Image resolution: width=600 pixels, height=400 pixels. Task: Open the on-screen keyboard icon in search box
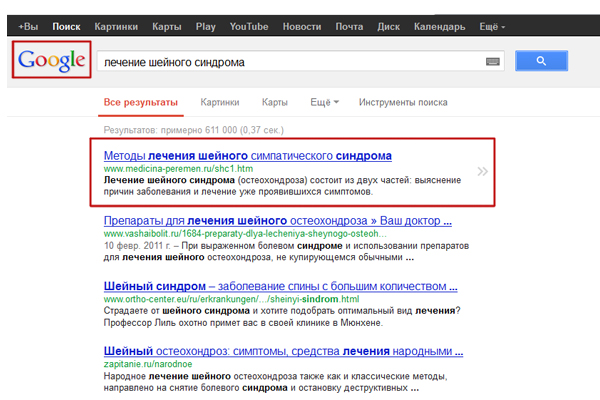[492, 61]
